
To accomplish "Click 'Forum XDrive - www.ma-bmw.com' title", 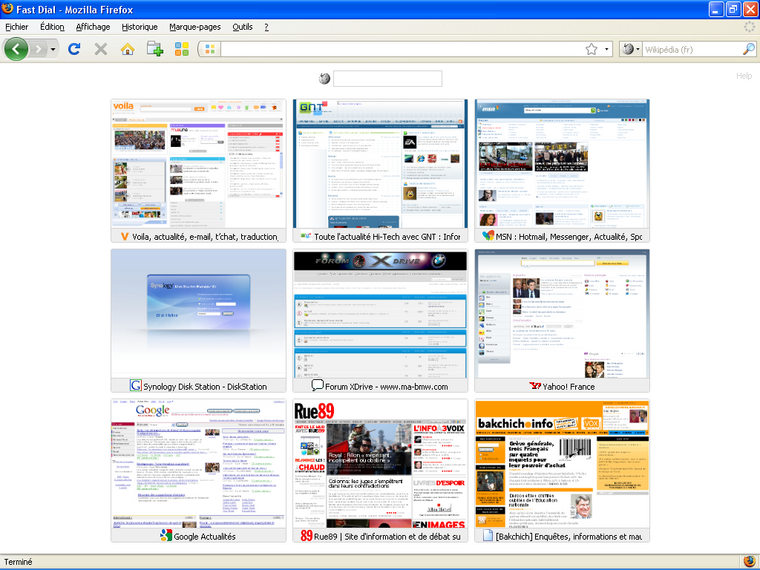I will tap(386, 387).
